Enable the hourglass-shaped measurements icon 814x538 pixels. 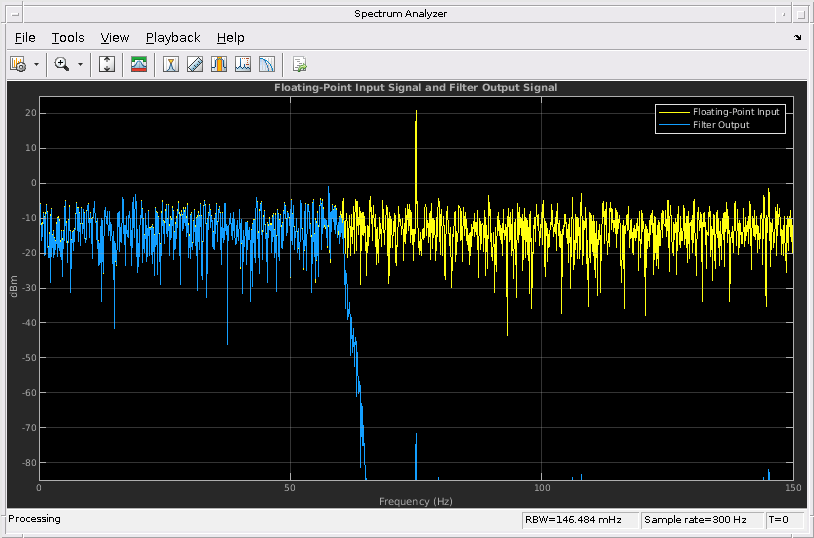171,64
